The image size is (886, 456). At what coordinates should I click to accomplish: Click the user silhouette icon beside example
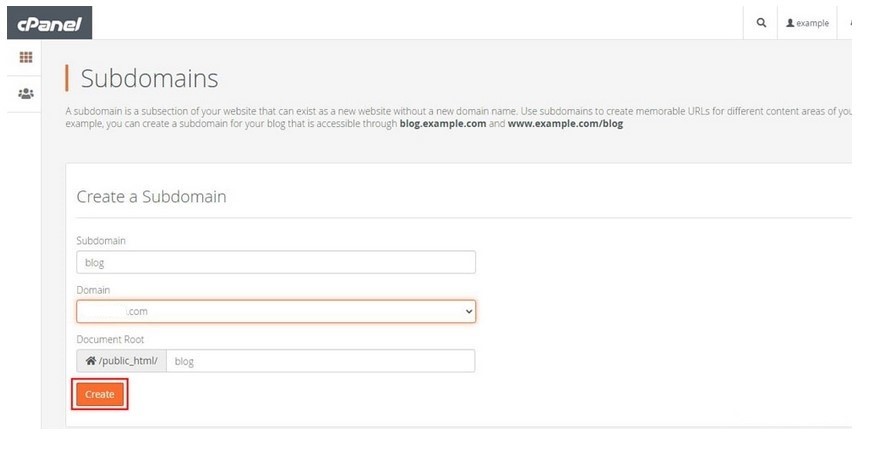[790, 23]
